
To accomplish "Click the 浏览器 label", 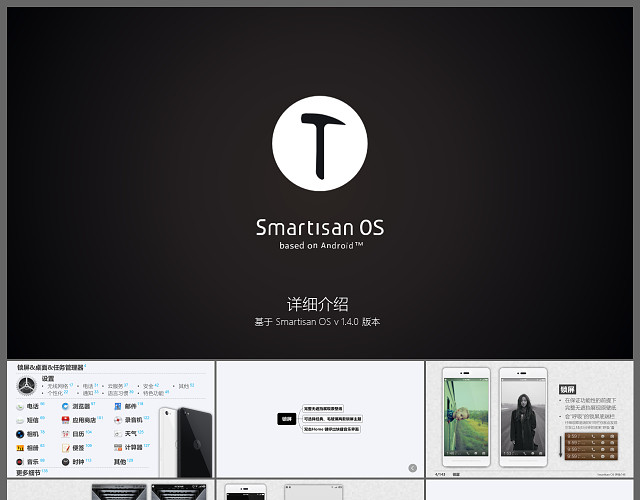I will (81, 406).
